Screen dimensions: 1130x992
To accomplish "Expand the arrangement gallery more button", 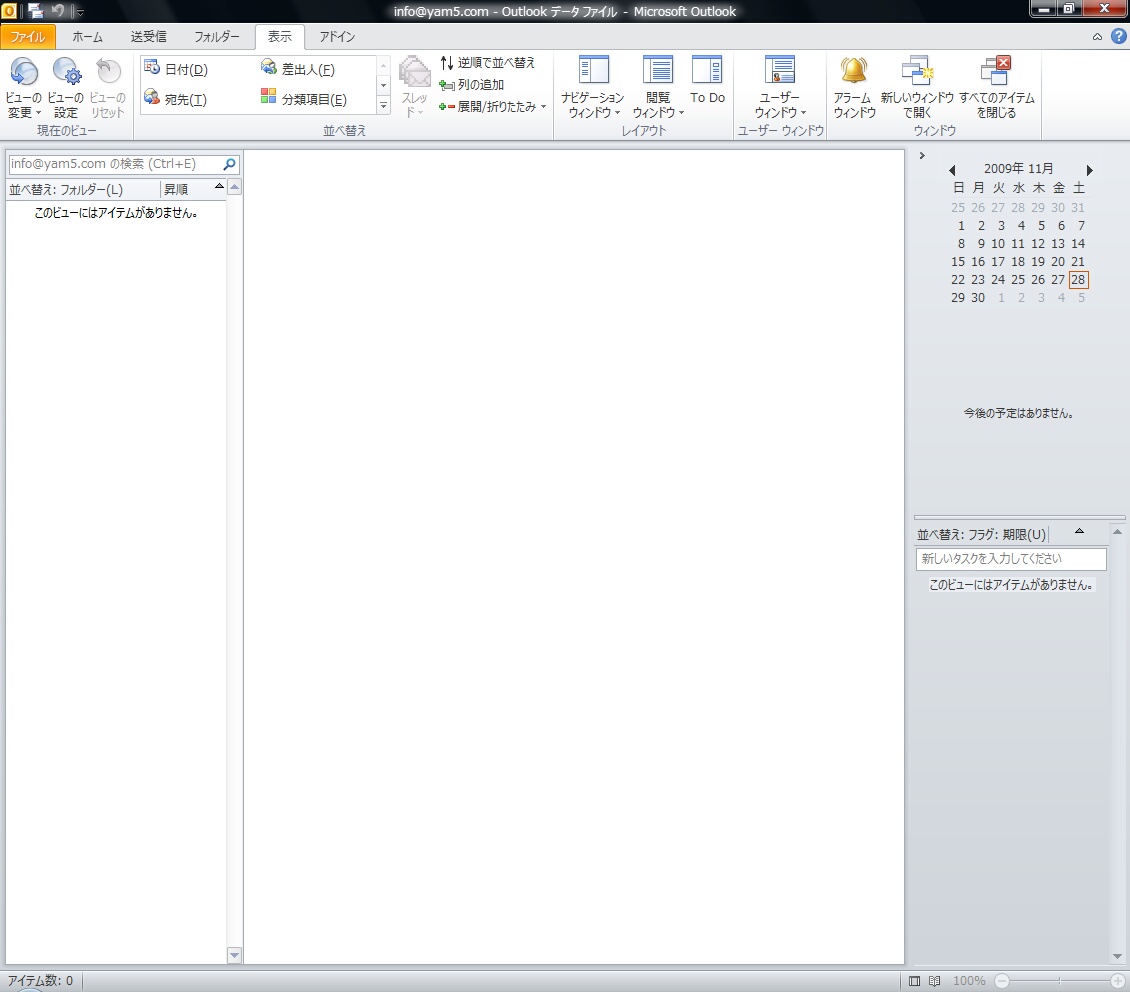I will coord(383,105).
